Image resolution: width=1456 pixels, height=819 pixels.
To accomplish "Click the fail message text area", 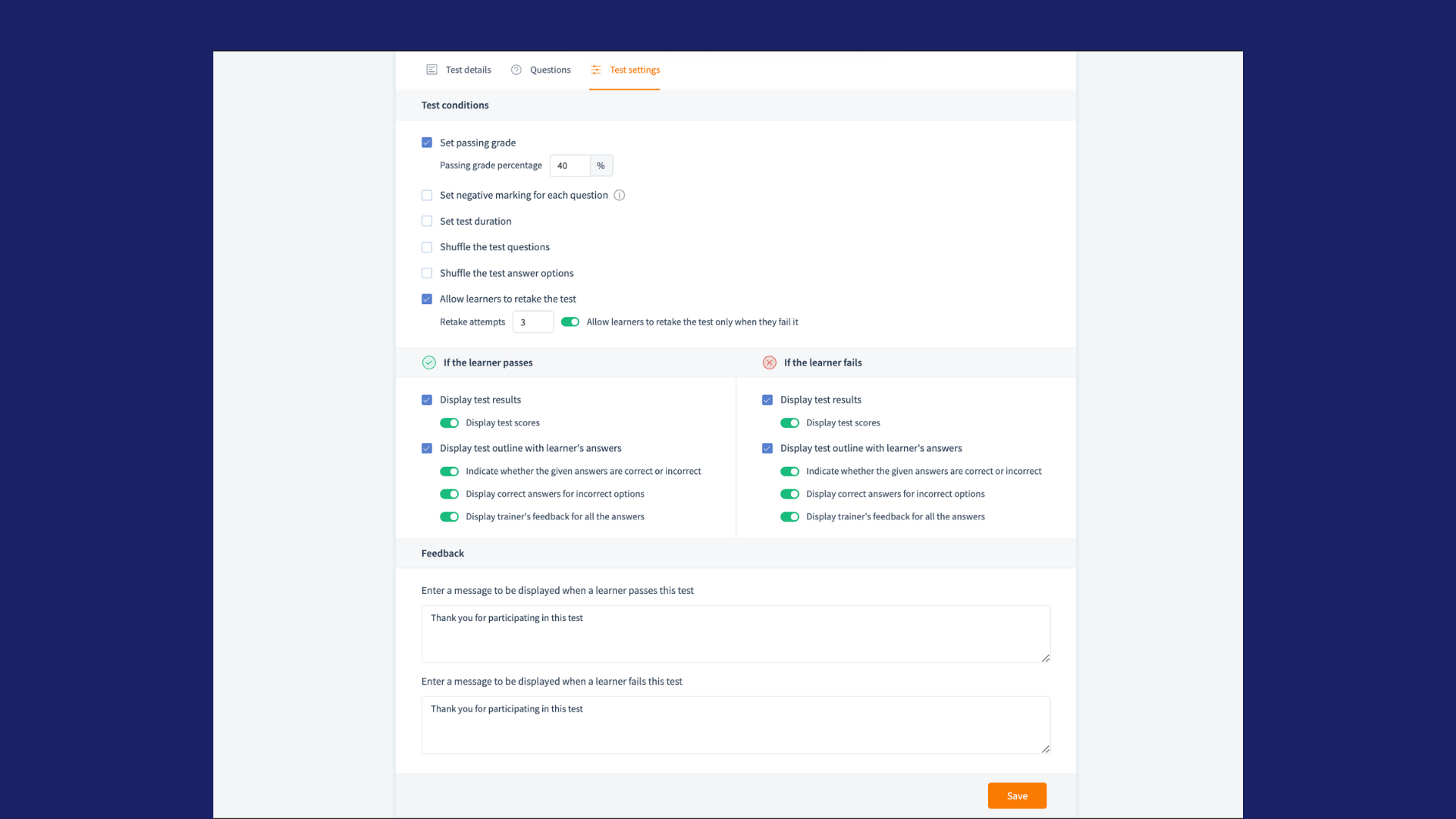I will (736, 725).
